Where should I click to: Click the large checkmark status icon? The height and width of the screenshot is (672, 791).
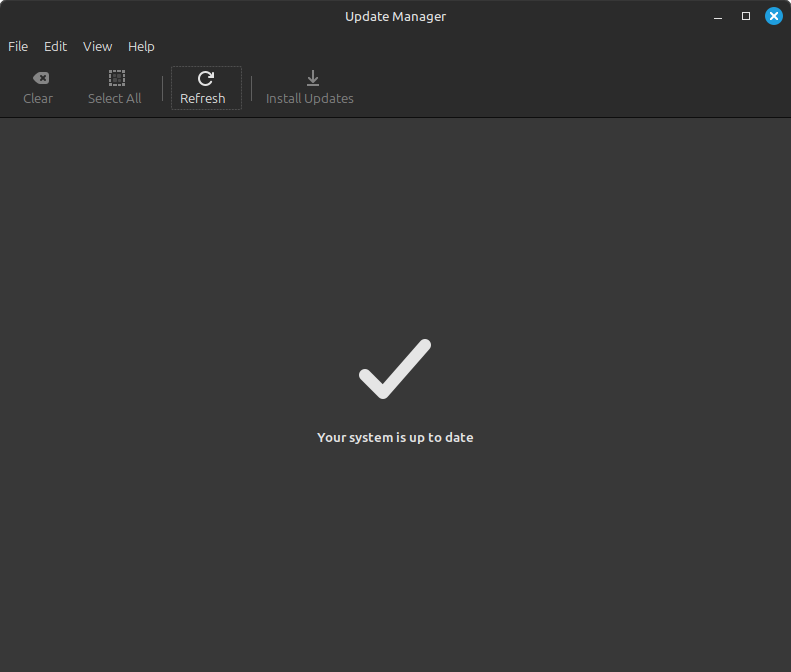(x=395, y=369)
